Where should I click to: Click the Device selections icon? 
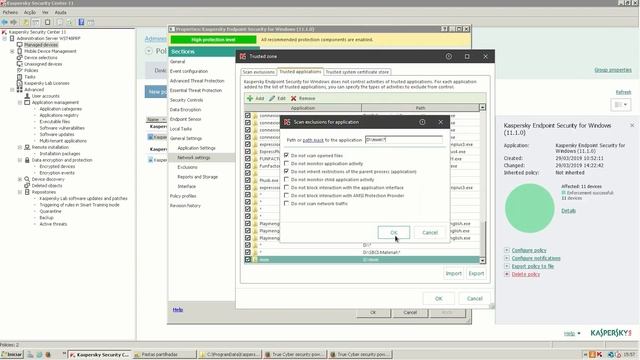click(20, 58)
